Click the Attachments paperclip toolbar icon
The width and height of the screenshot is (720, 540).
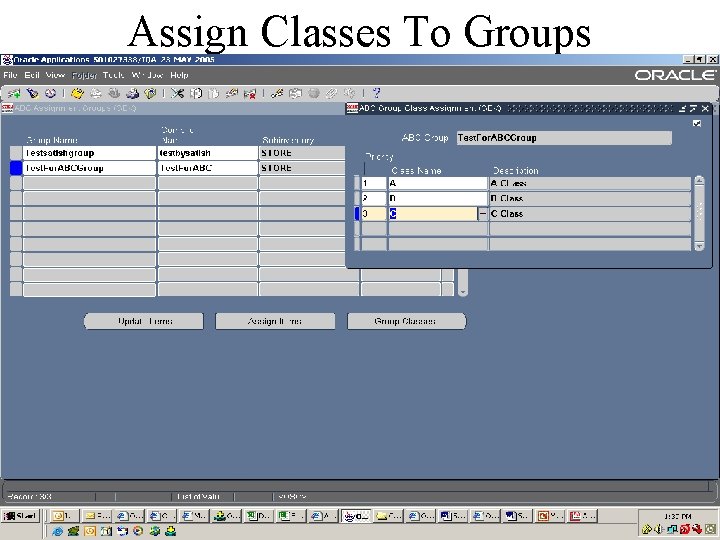point(332,94)
